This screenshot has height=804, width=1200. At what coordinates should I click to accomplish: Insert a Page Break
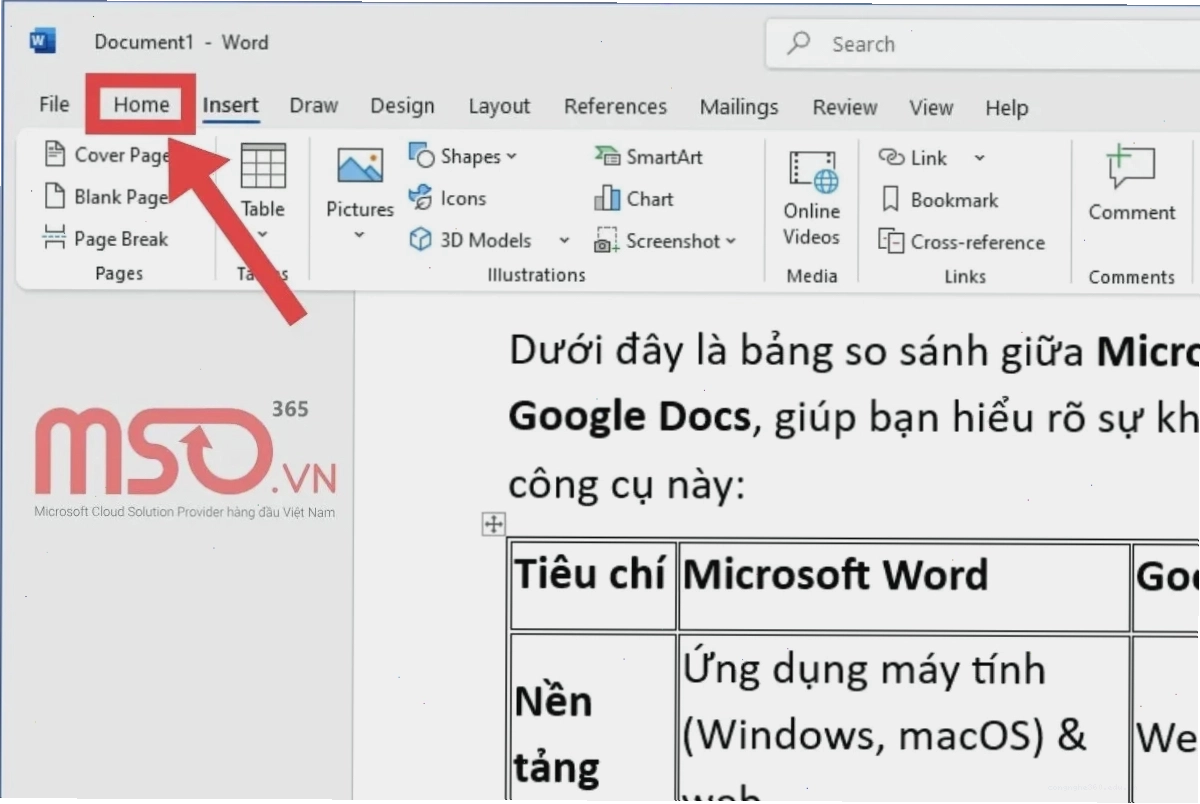[106, 239]
